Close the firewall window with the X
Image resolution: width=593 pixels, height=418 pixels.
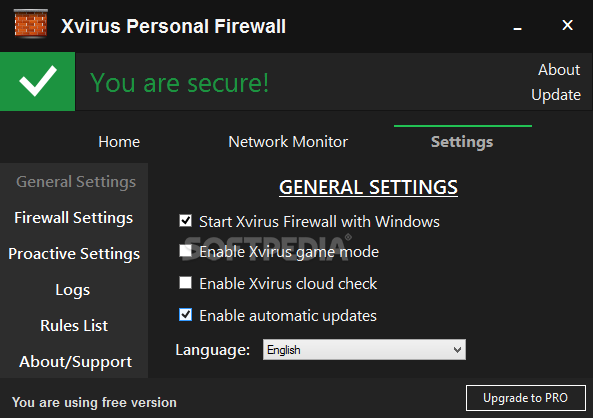[x=567, y=25]
